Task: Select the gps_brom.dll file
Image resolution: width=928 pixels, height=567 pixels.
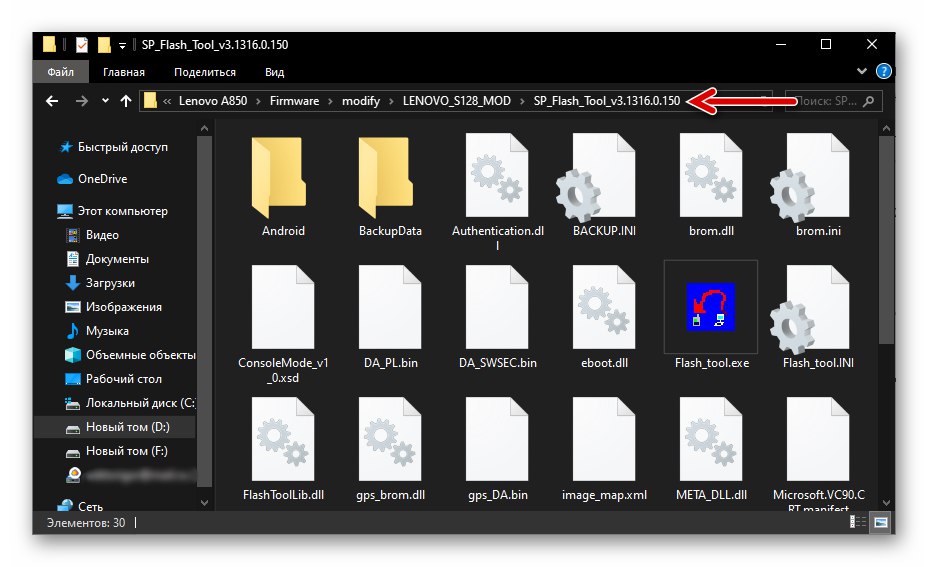Action: point(390,450)
